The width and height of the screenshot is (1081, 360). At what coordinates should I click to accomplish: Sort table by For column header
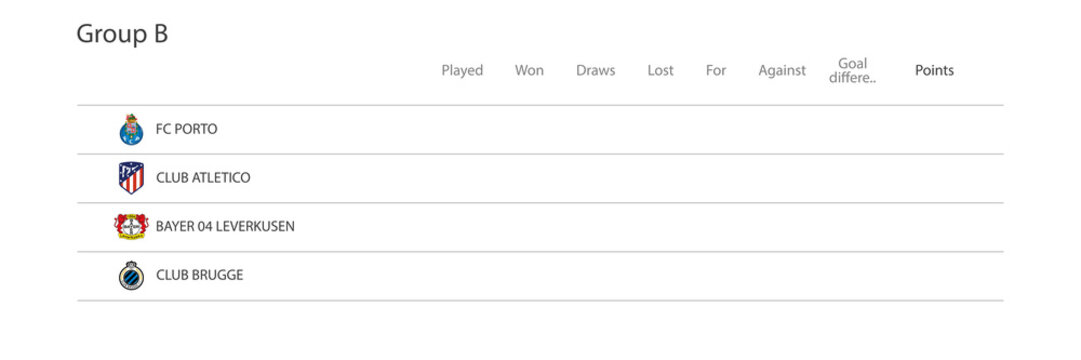click(x=716, y=70)
